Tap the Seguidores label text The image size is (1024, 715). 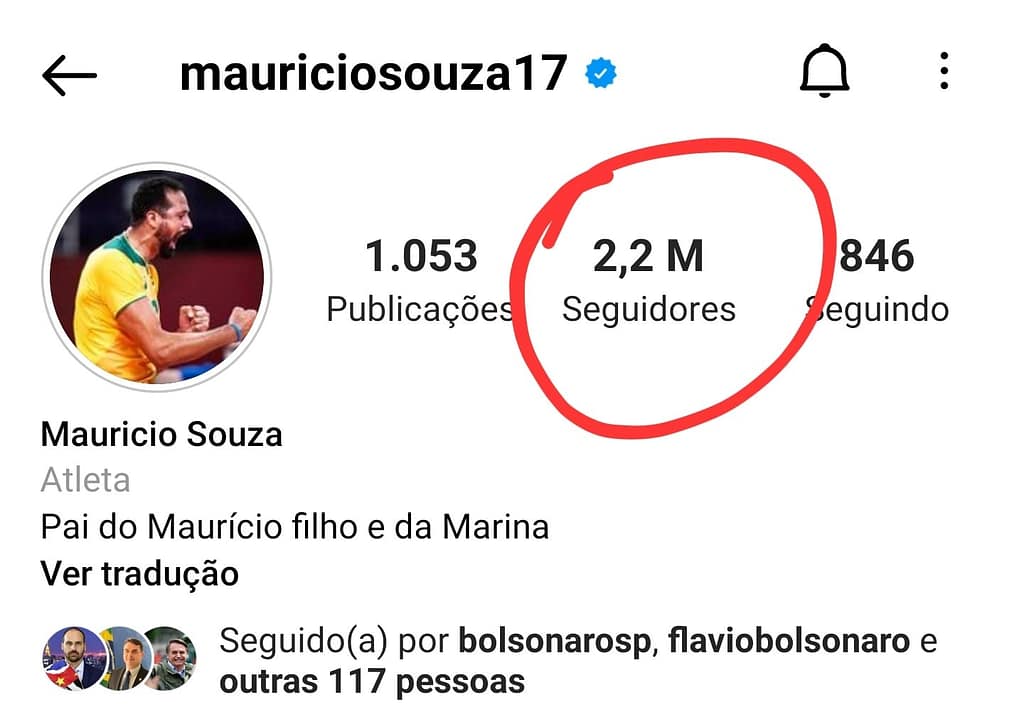648,310
